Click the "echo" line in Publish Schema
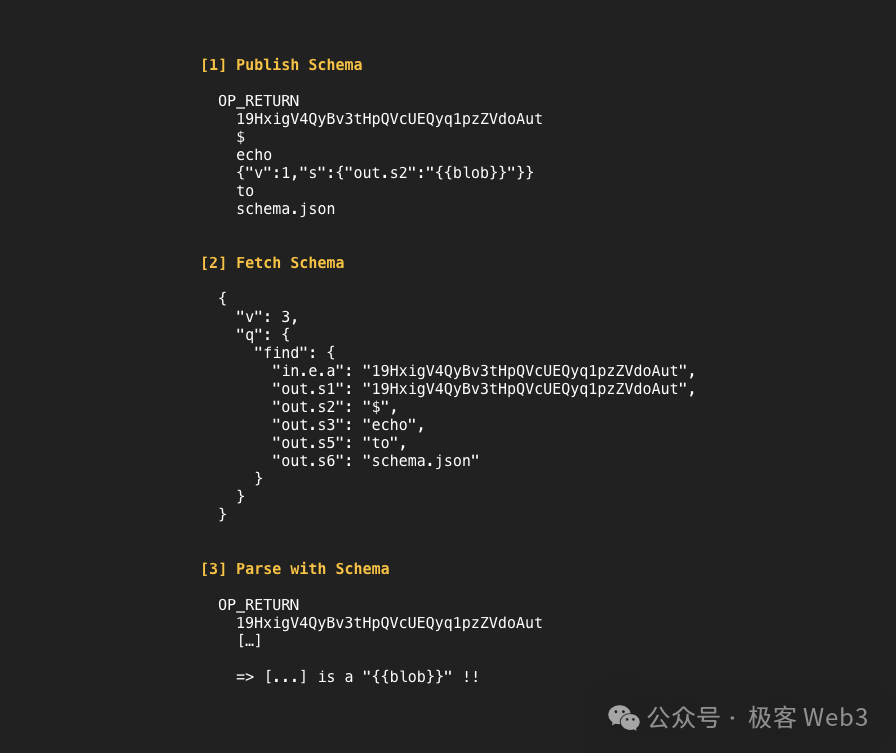This screenshot has height=753, width=896. point(254,155)
